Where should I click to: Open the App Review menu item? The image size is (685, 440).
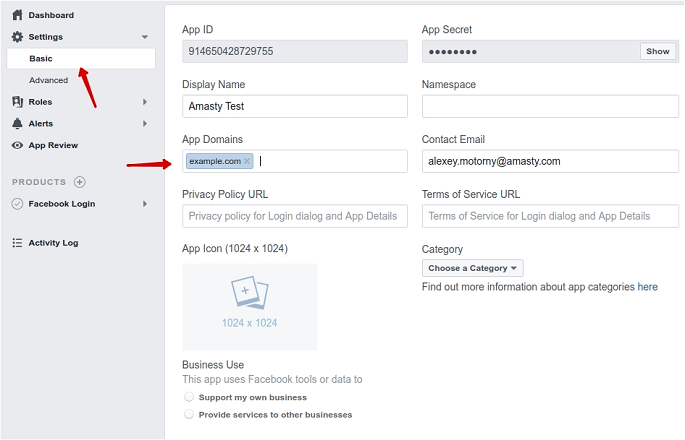pyautogui.click(x=53, y=146)
